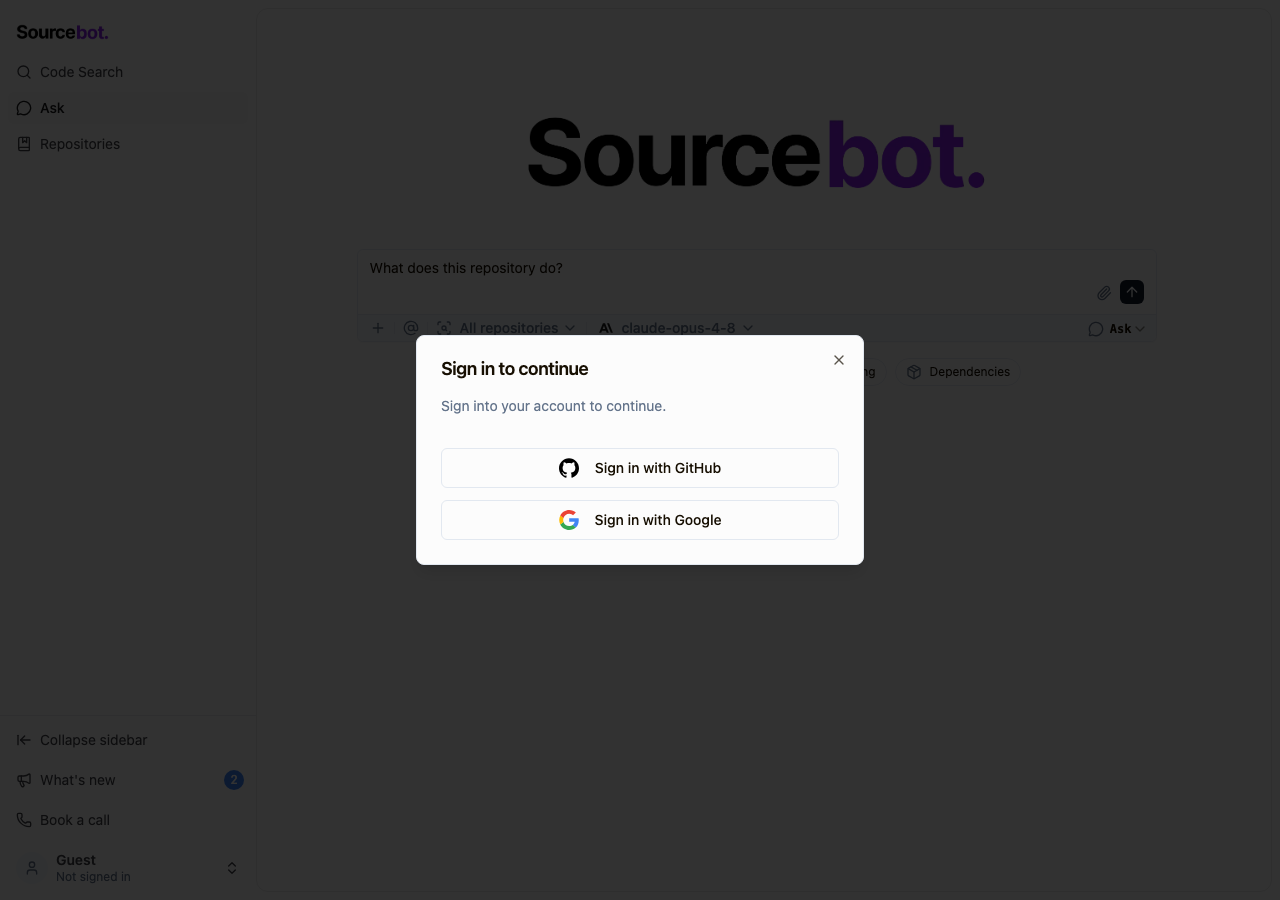Open Code Search from the sidebar
This screenshot has height=900, width=1280.
pos(128,72)
